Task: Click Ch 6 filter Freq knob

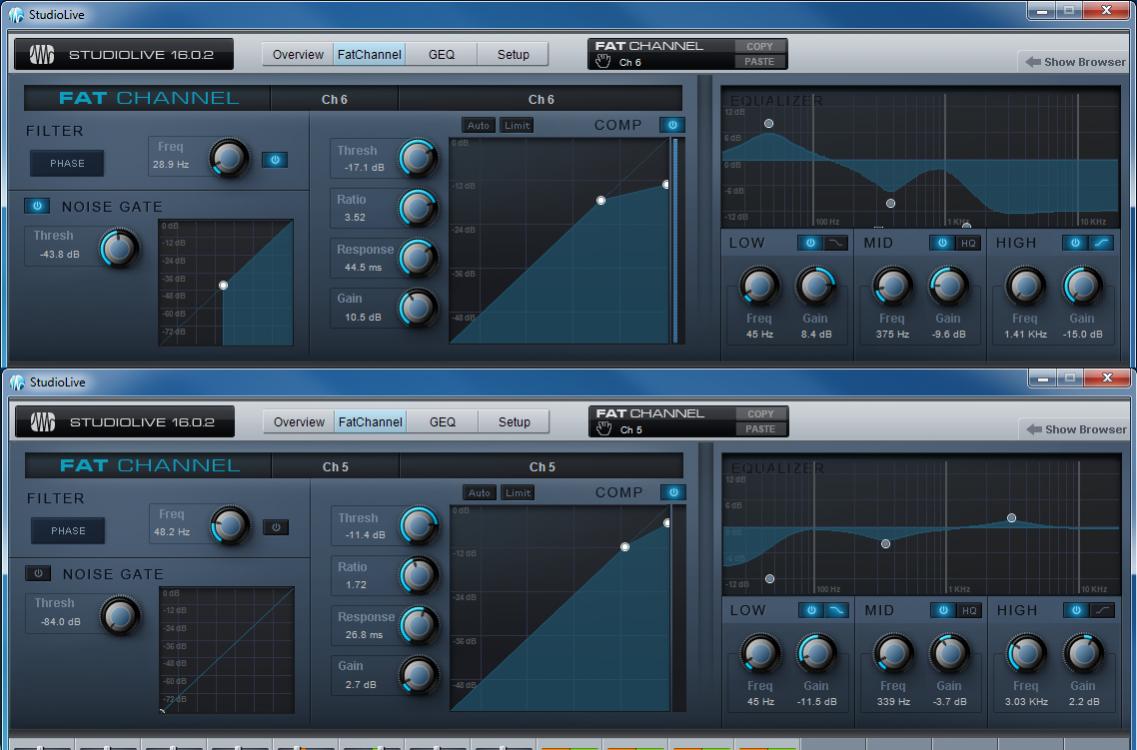Action: coord(228,158)
